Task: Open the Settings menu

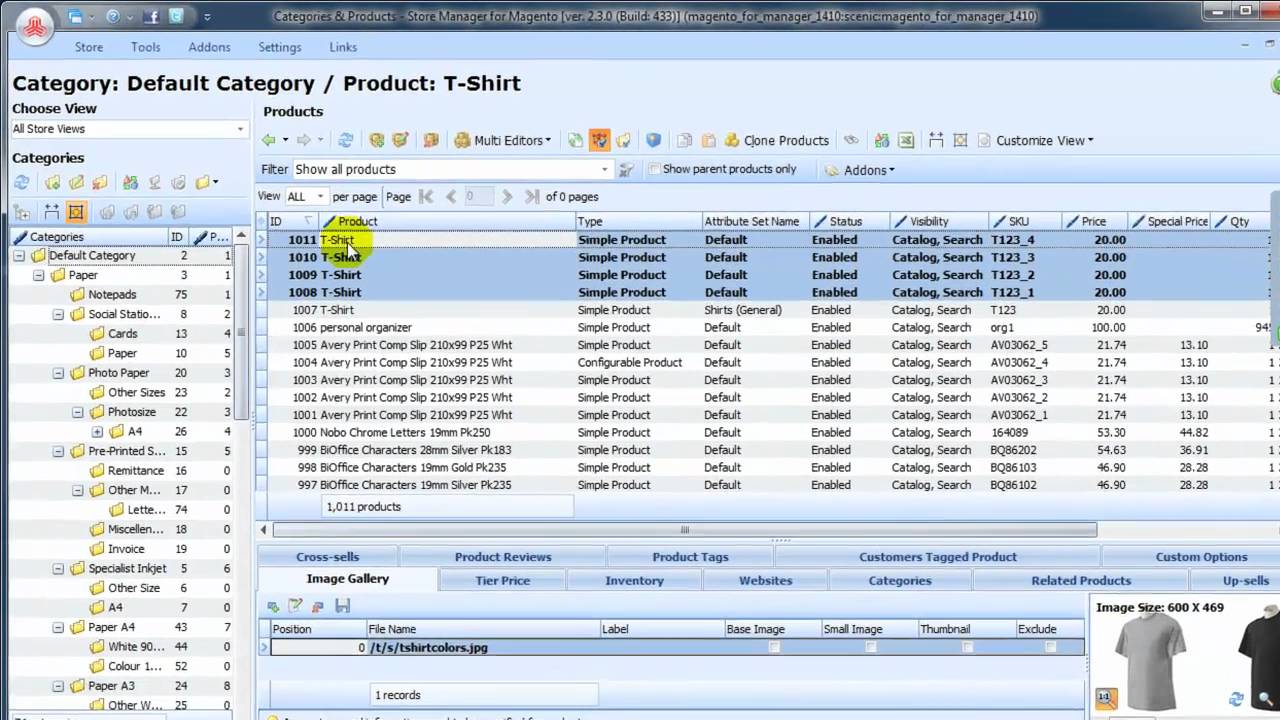Action: pyautogui.click(x=280, y=47)
